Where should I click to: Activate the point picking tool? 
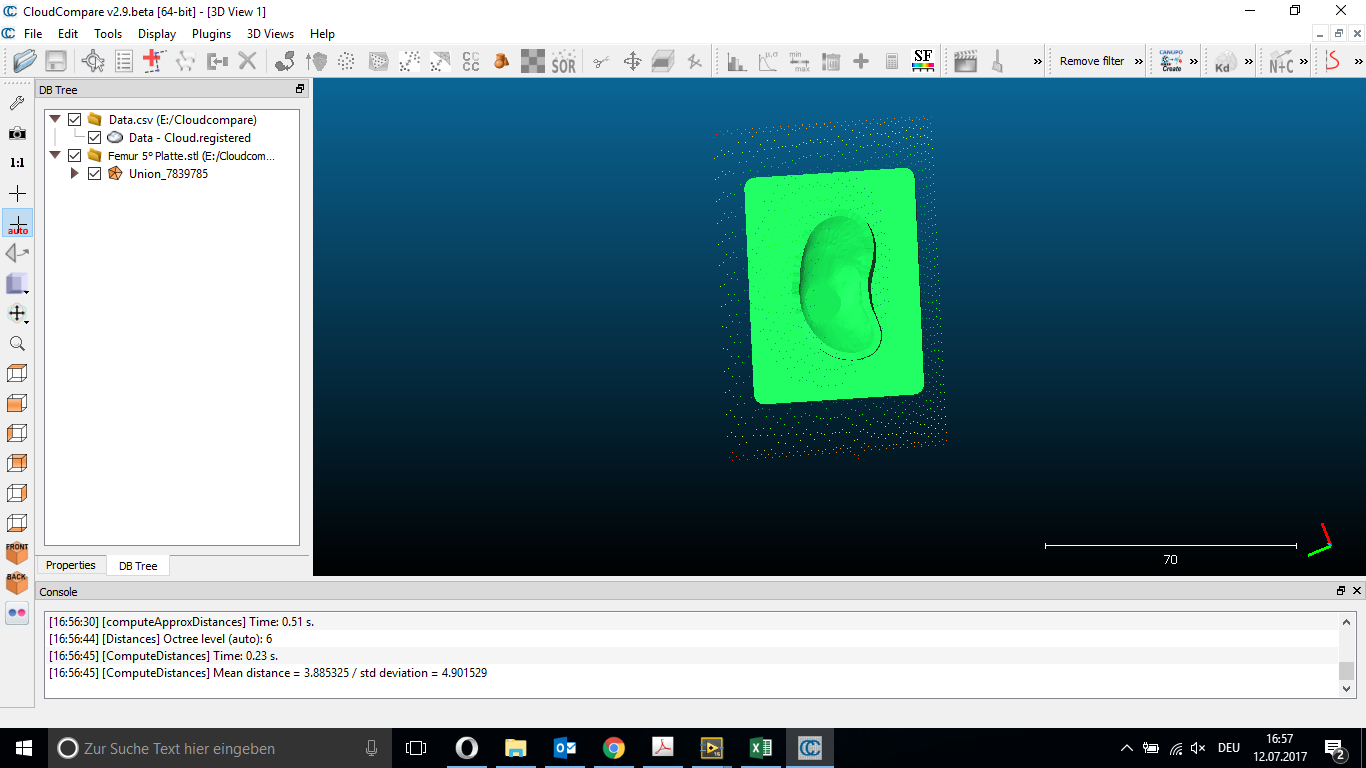[x=93, y=61]
